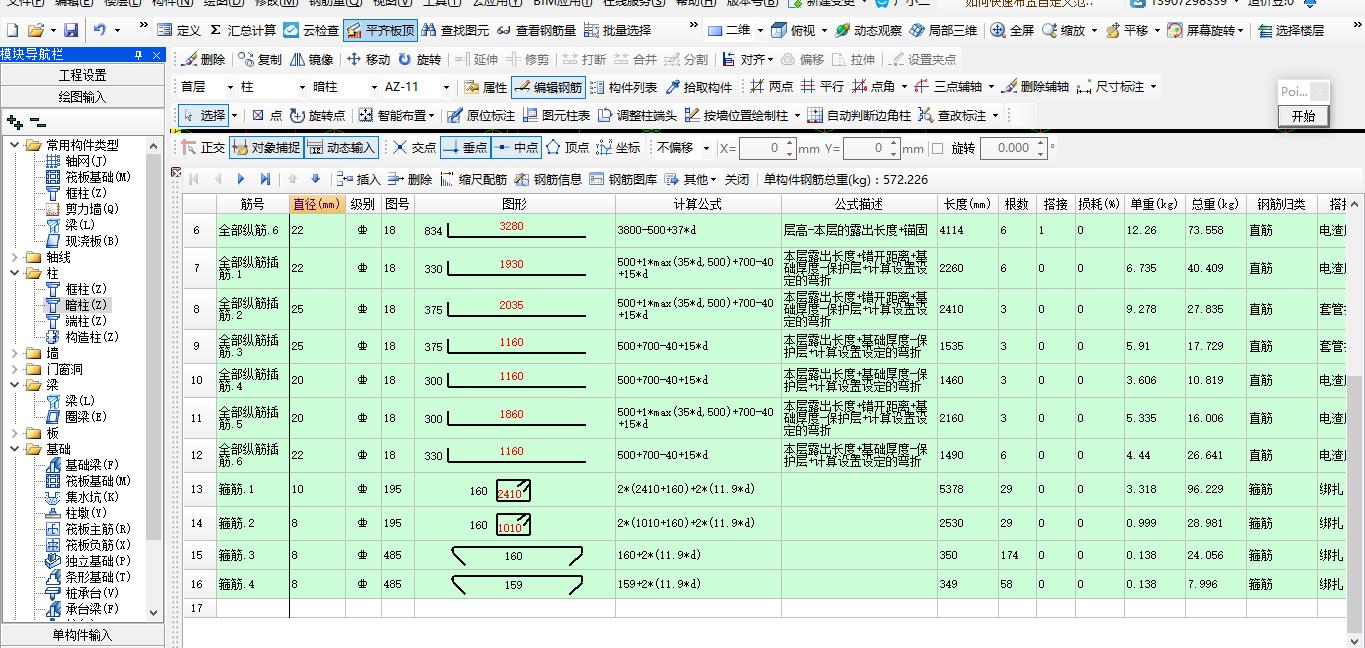Screen dimensions: 1365x648
Task: Expand the 墙 tree node
Action: pyautogui.click(x=14, y=353)
